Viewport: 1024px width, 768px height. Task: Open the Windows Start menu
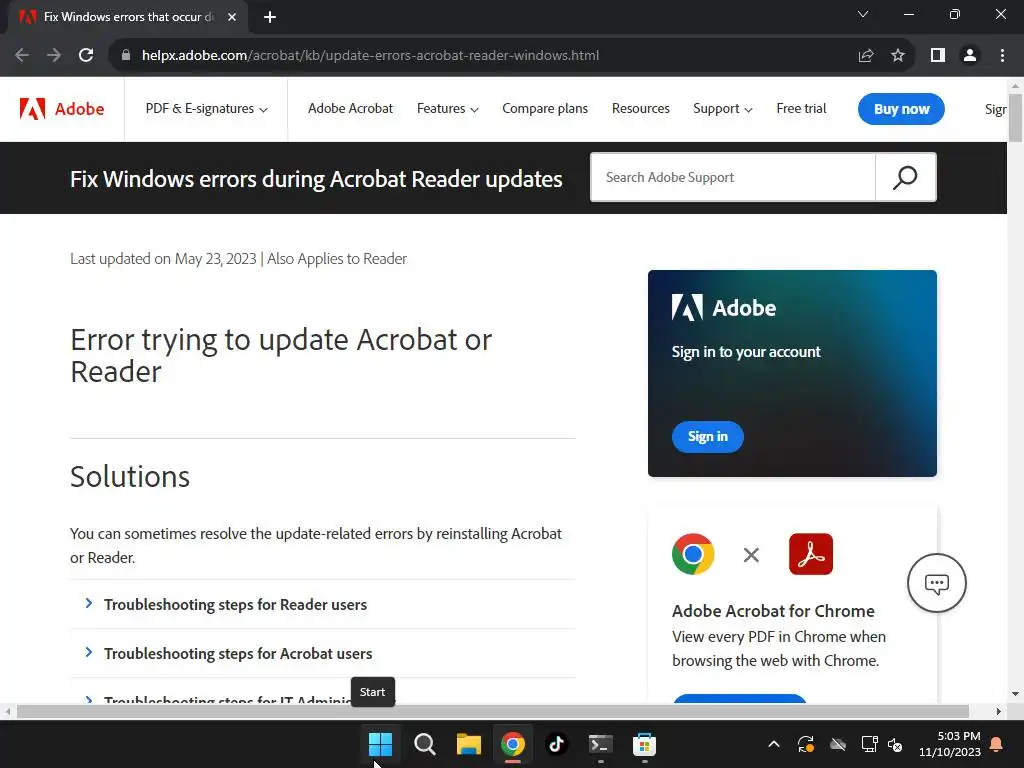coord(380,744)
